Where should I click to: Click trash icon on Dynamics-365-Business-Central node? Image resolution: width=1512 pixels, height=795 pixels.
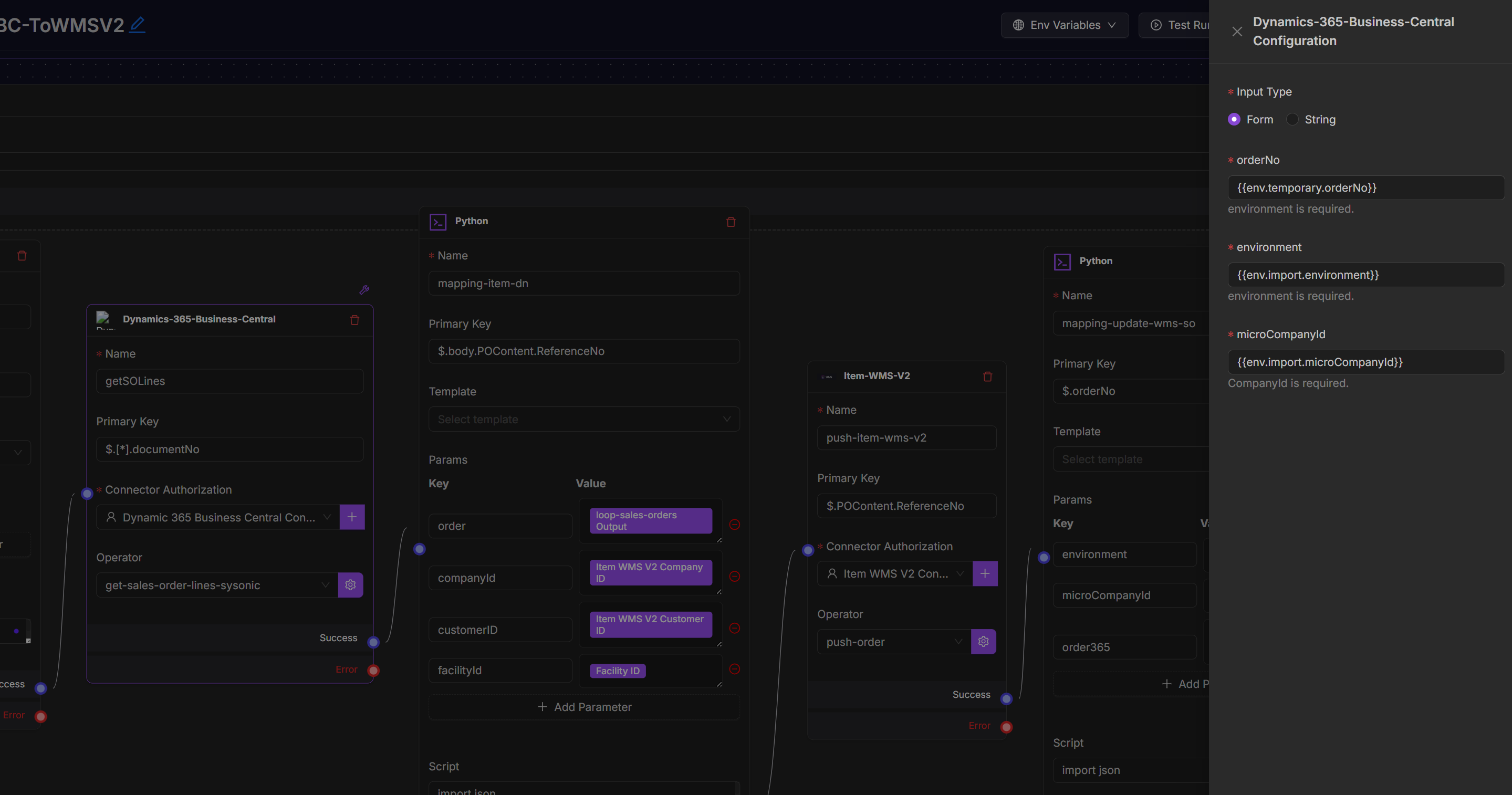pos(354,320)
